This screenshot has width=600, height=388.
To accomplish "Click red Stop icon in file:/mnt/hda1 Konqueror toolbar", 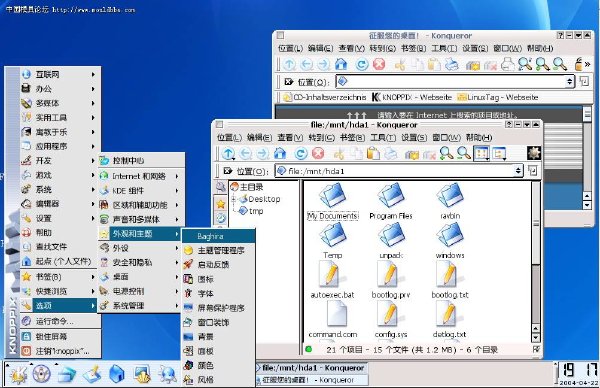I will pyautogui.click(x=318, y=154).
